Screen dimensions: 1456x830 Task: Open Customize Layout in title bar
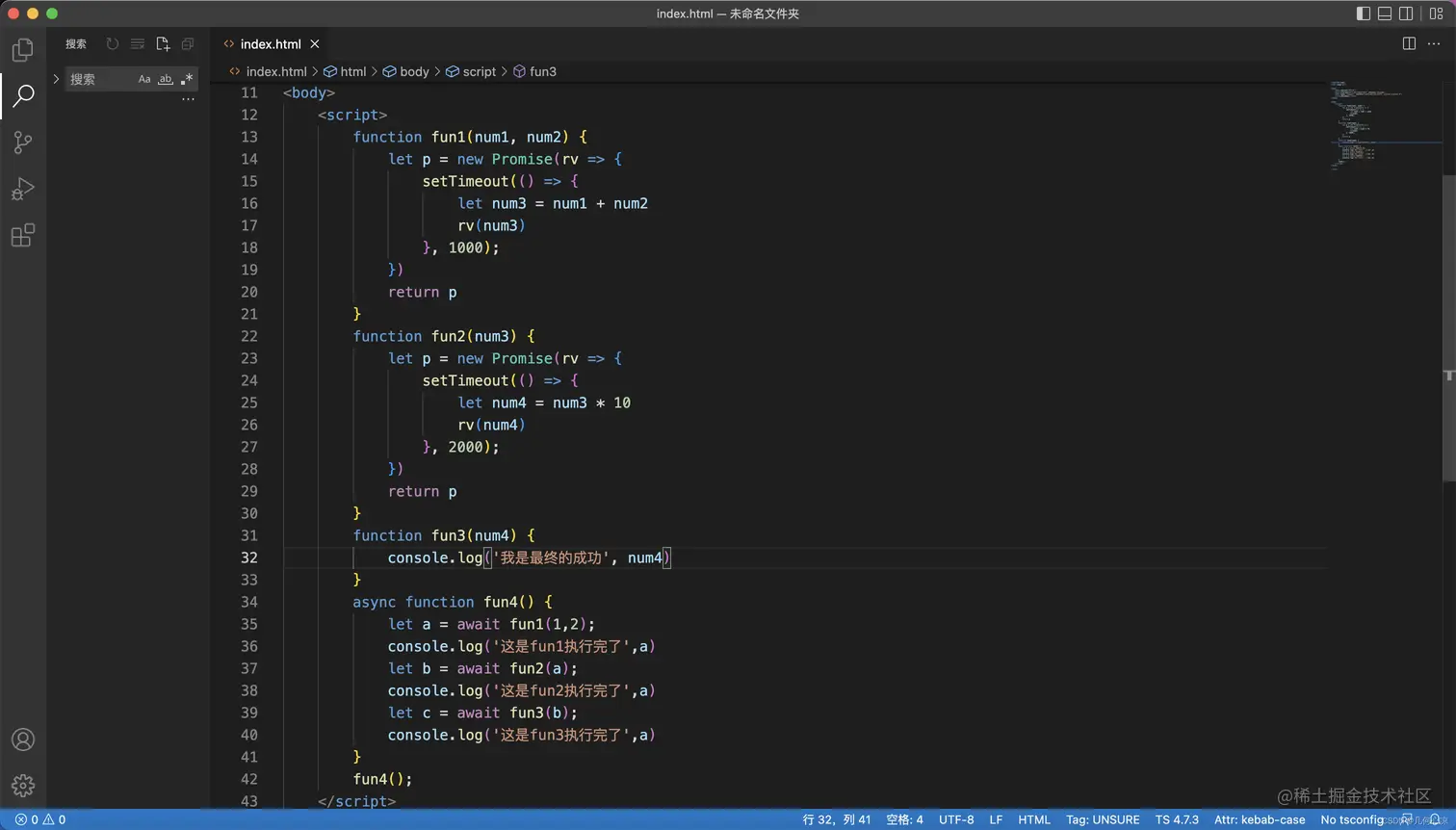point(1436,13)
